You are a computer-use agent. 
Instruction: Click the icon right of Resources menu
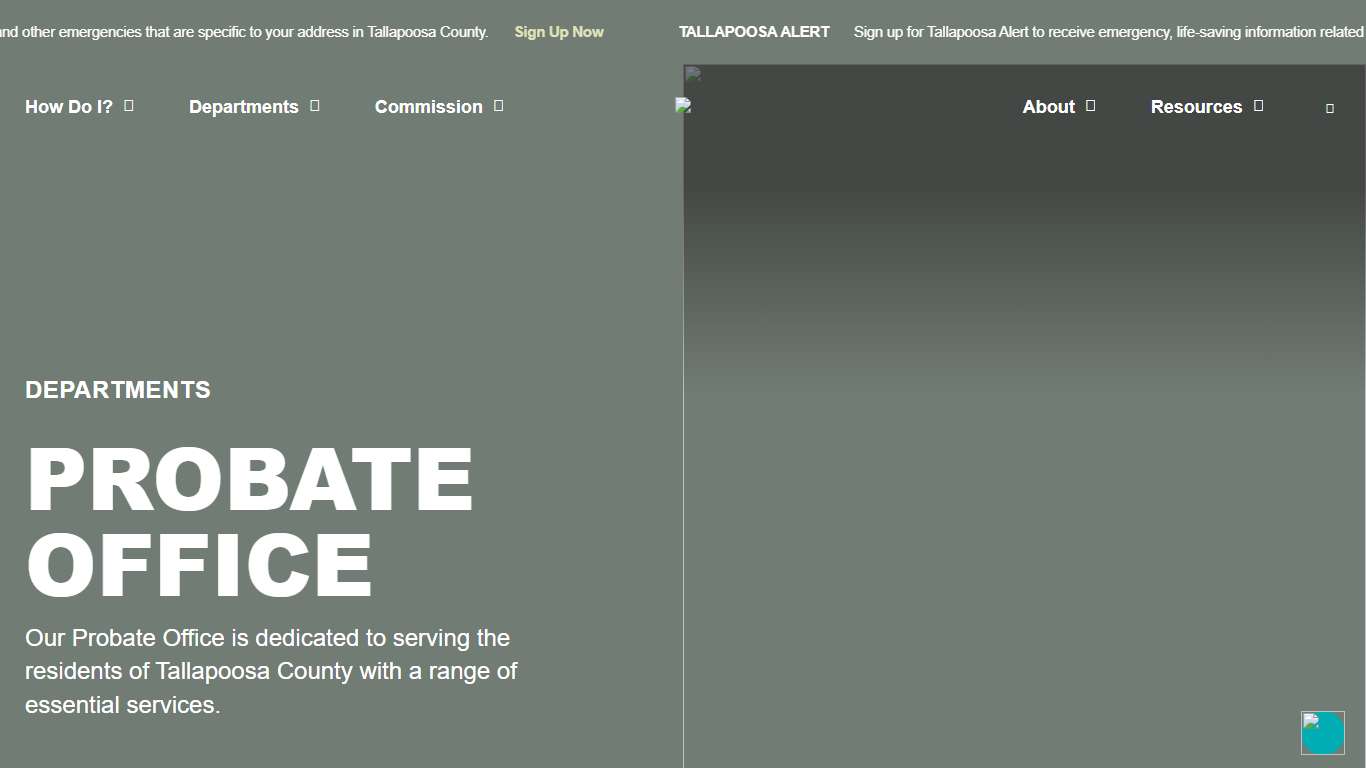pyautogui.click(x=1330, y=108)
